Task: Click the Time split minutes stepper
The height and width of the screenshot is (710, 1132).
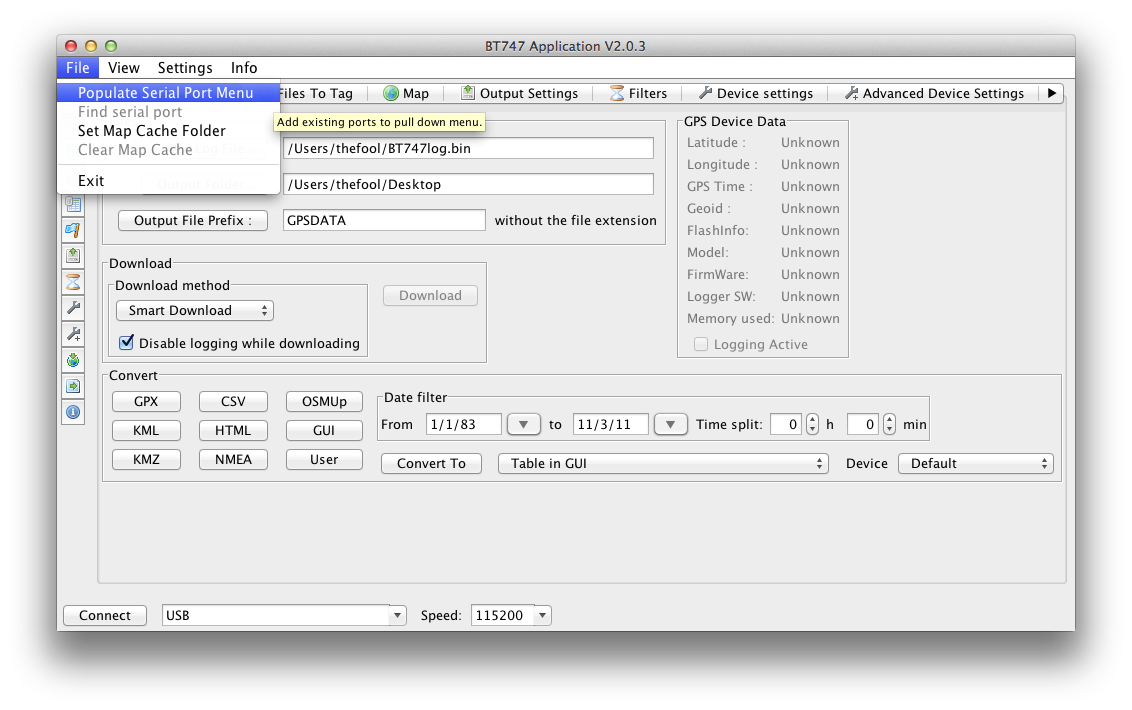Action: tap(889, 424)
